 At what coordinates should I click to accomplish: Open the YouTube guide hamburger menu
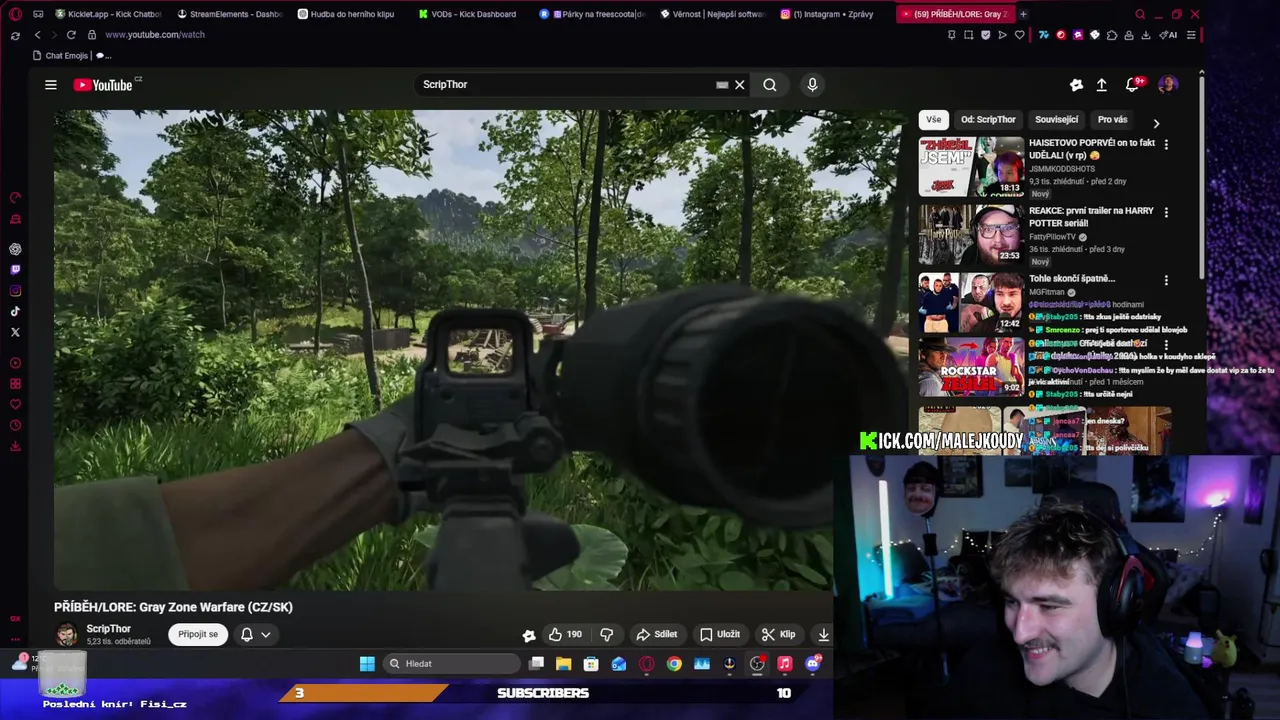[x=50, y=85]
